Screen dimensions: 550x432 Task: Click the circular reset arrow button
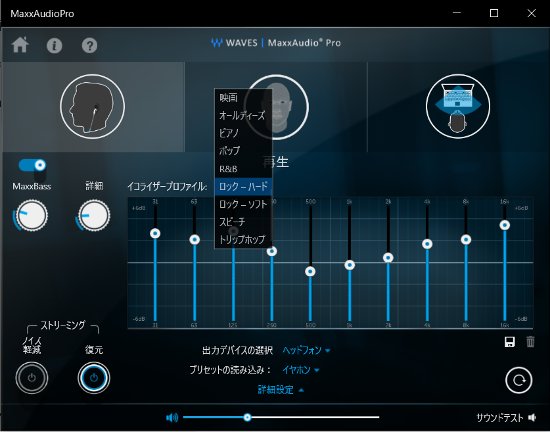coord(518,380)
